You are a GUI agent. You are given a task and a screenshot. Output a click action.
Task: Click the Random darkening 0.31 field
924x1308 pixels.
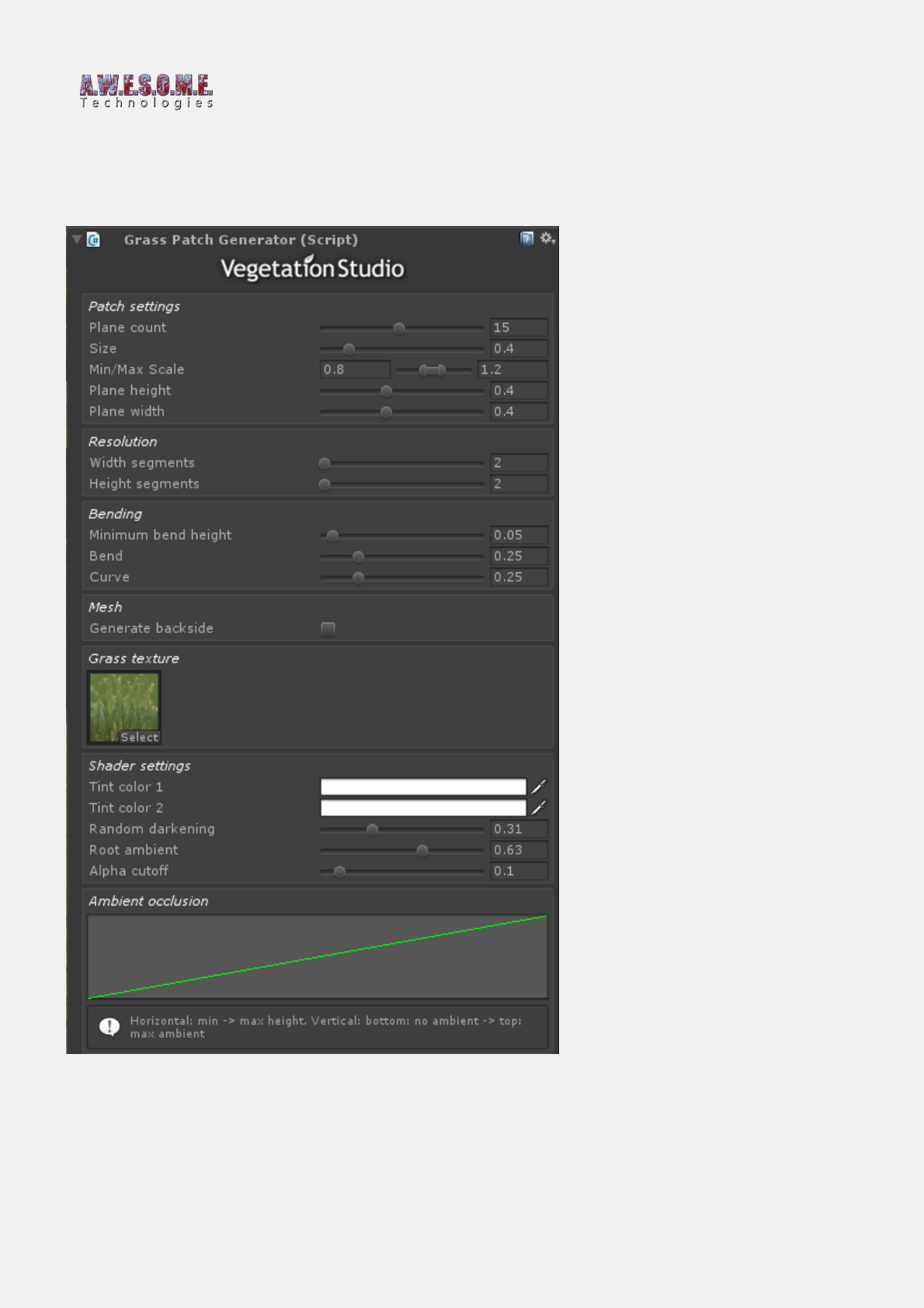pyautogui.click(x=519, y=829)
